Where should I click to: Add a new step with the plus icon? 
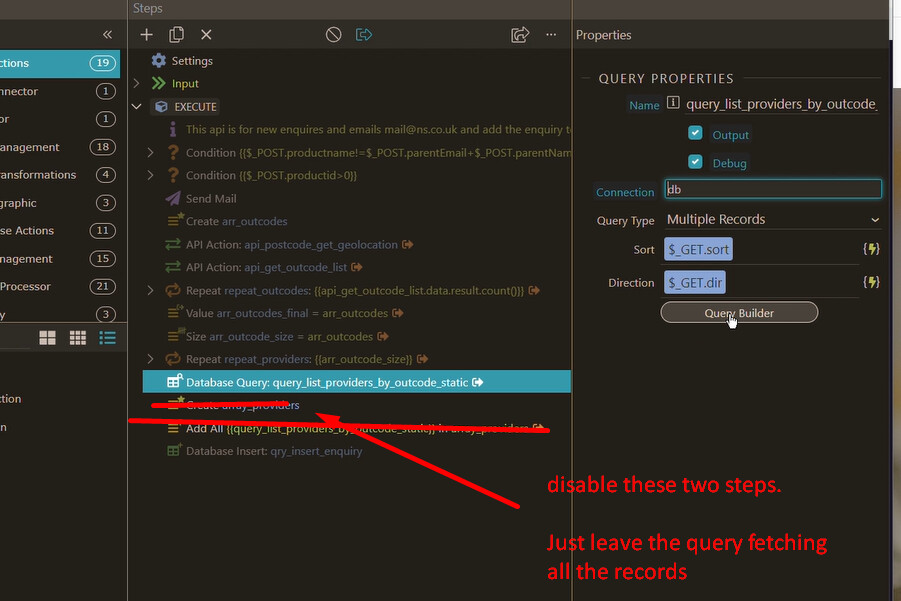[x=147, y=35]
